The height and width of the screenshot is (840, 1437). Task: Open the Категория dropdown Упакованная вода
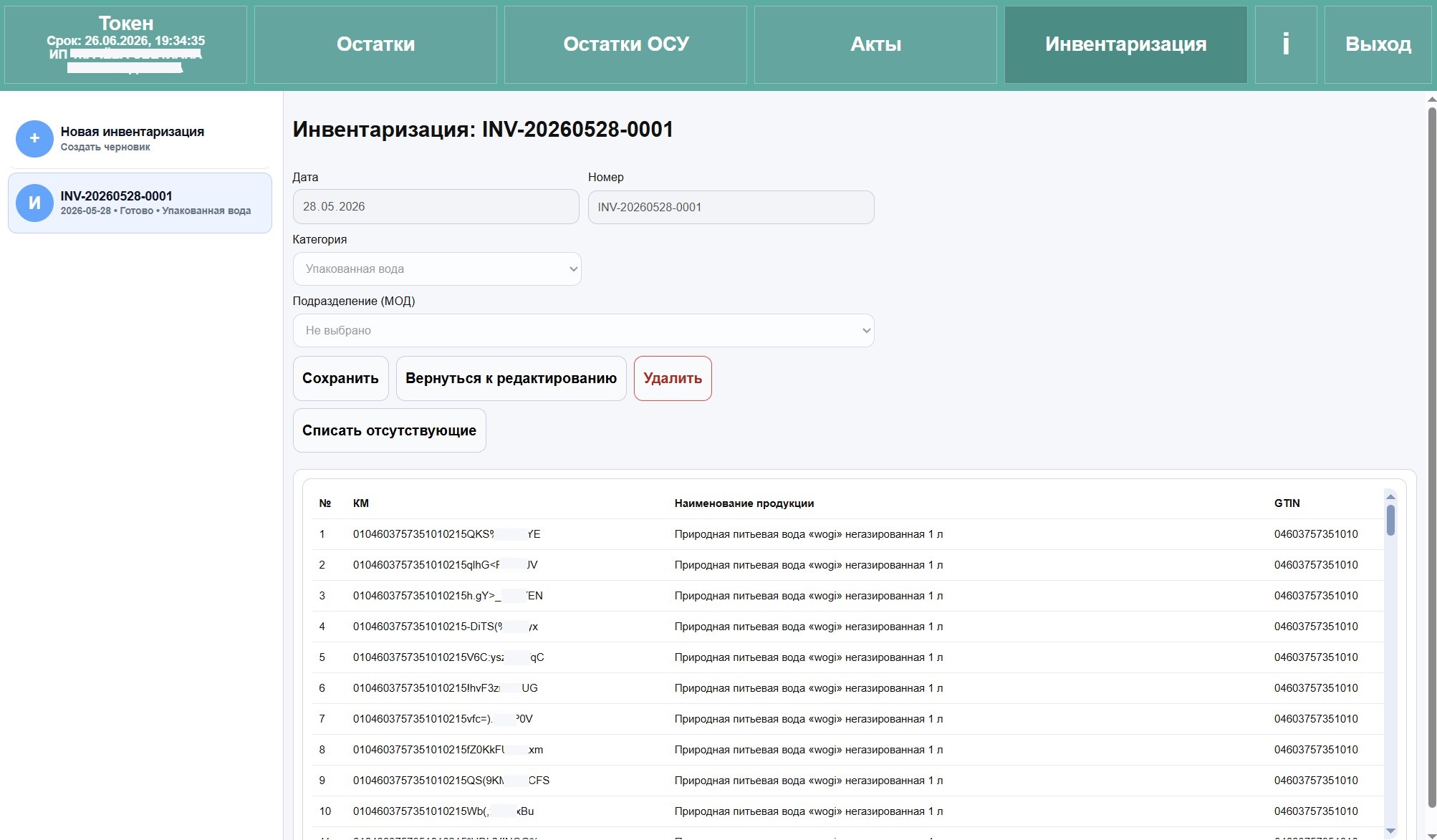(x=437, y=269)
